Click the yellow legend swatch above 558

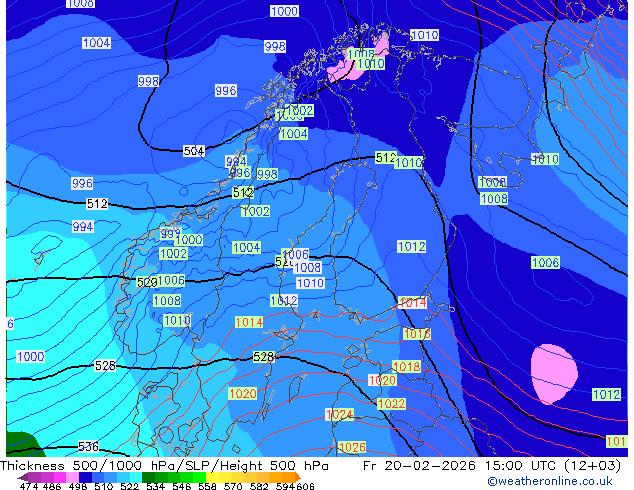pos(212,477)
